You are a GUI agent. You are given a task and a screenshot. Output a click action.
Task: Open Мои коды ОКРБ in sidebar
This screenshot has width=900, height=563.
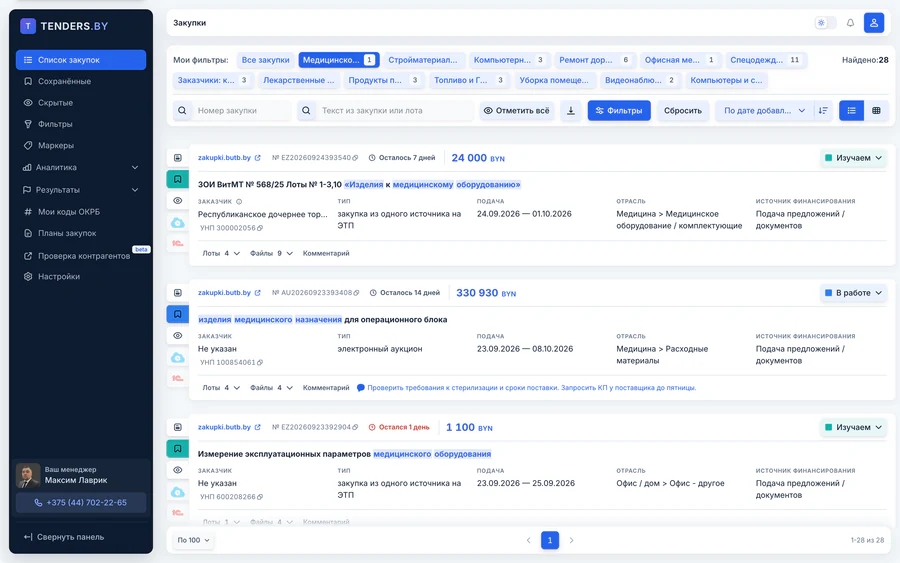81,212
